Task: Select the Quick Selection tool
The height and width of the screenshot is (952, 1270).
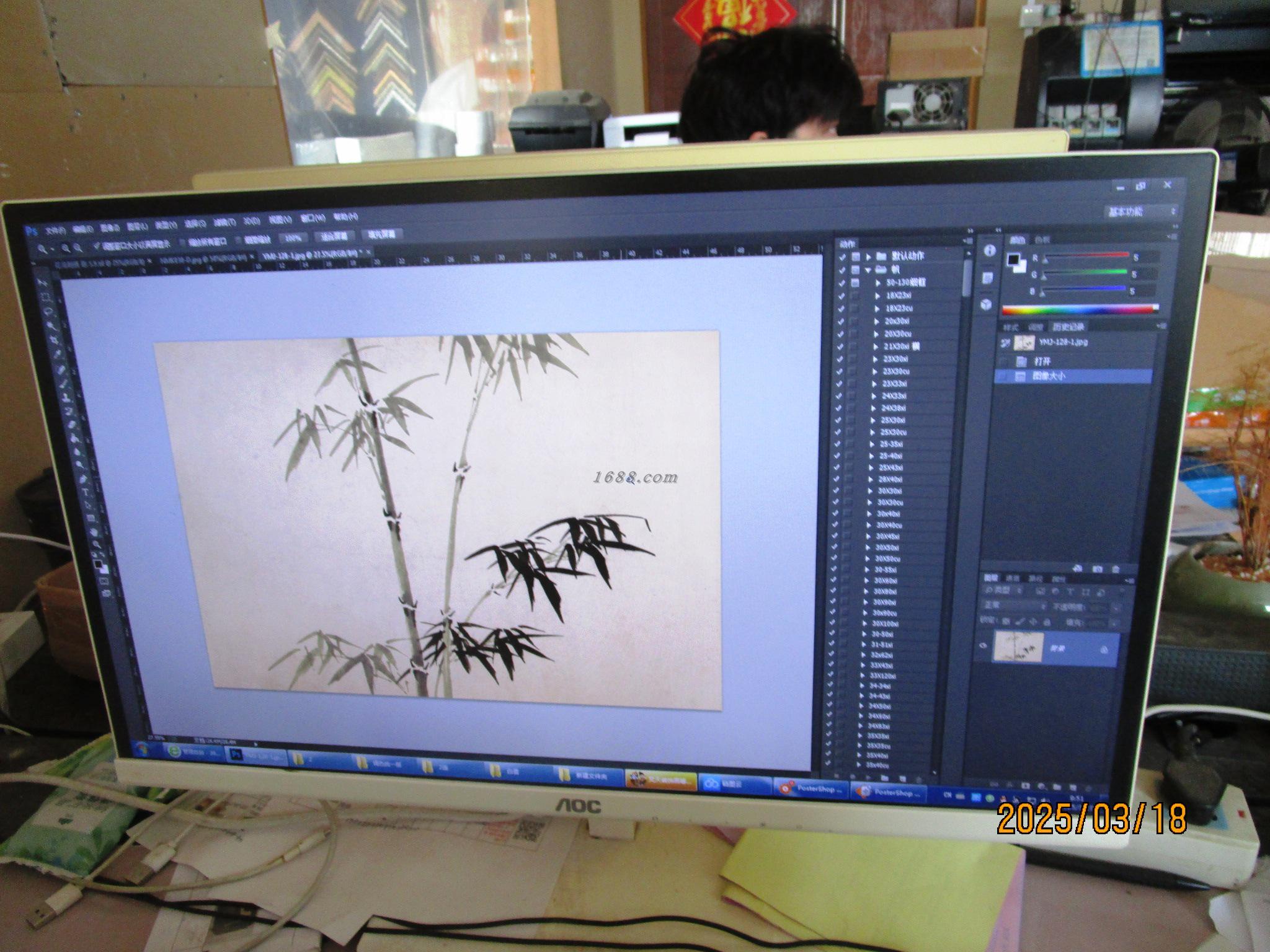Action: [x=51, y=327]
